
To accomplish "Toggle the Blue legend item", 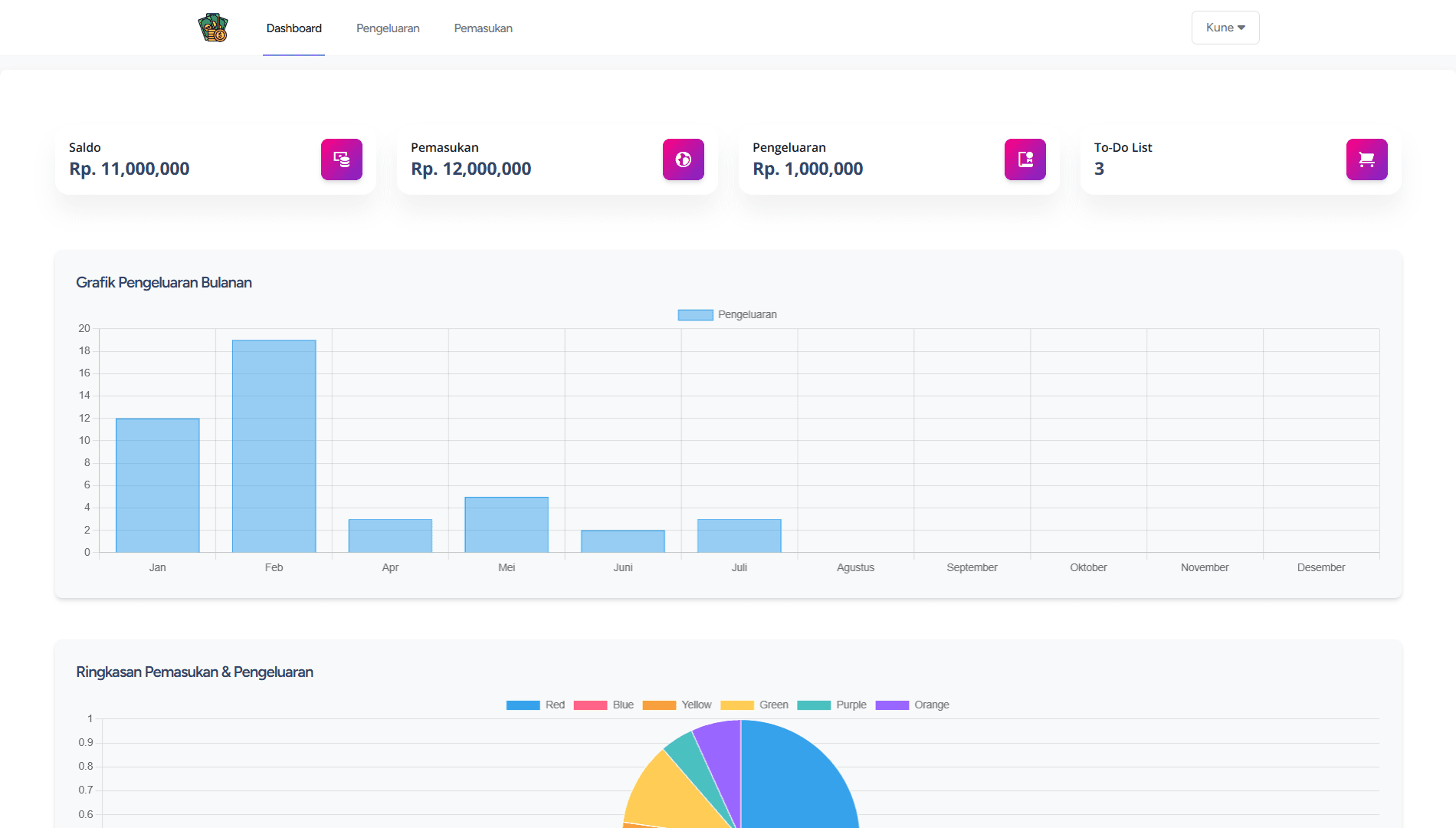I will tap(604, 705).
